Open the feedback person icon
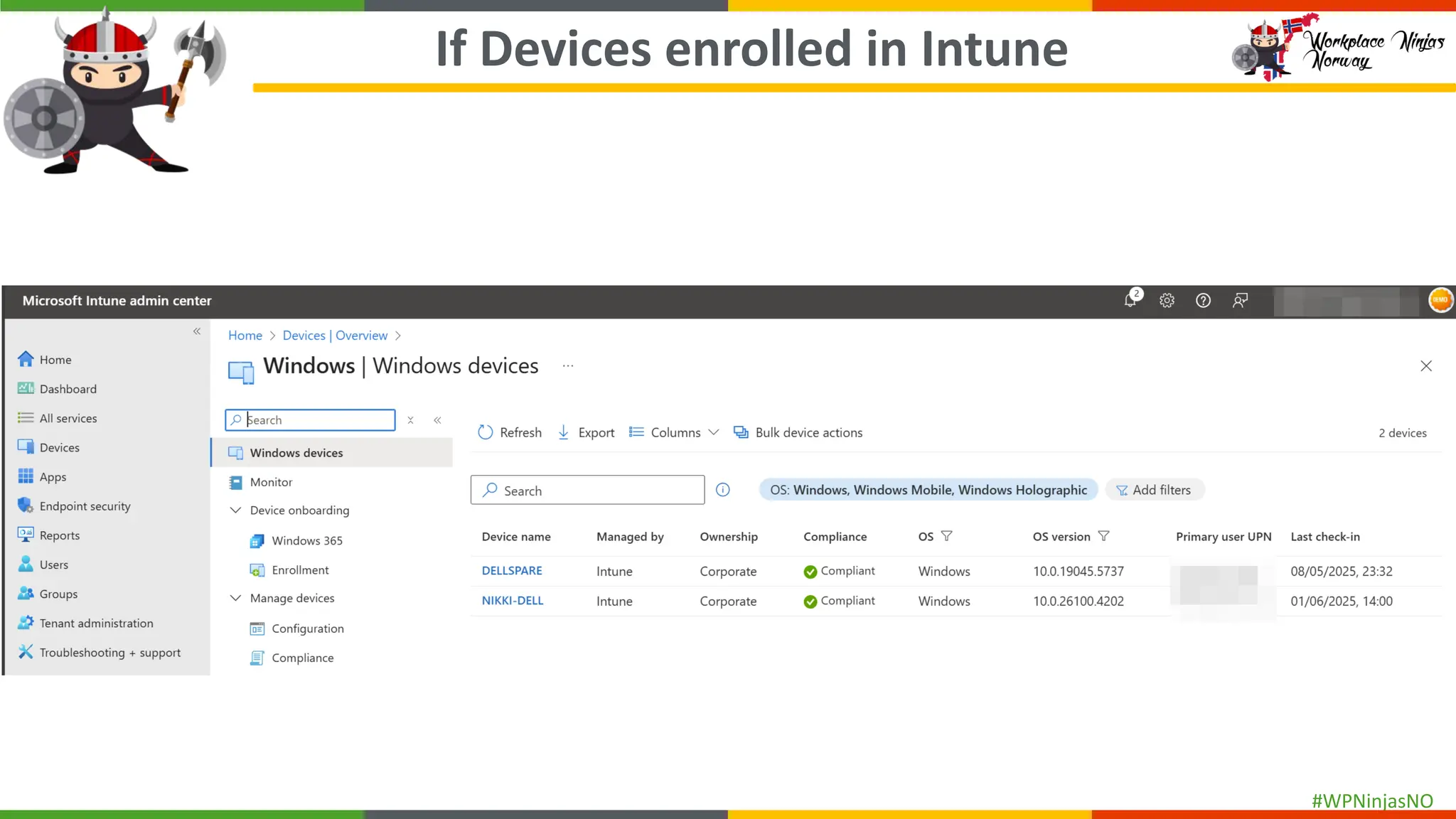The image size is (1456, 819). pos(1240,301)
